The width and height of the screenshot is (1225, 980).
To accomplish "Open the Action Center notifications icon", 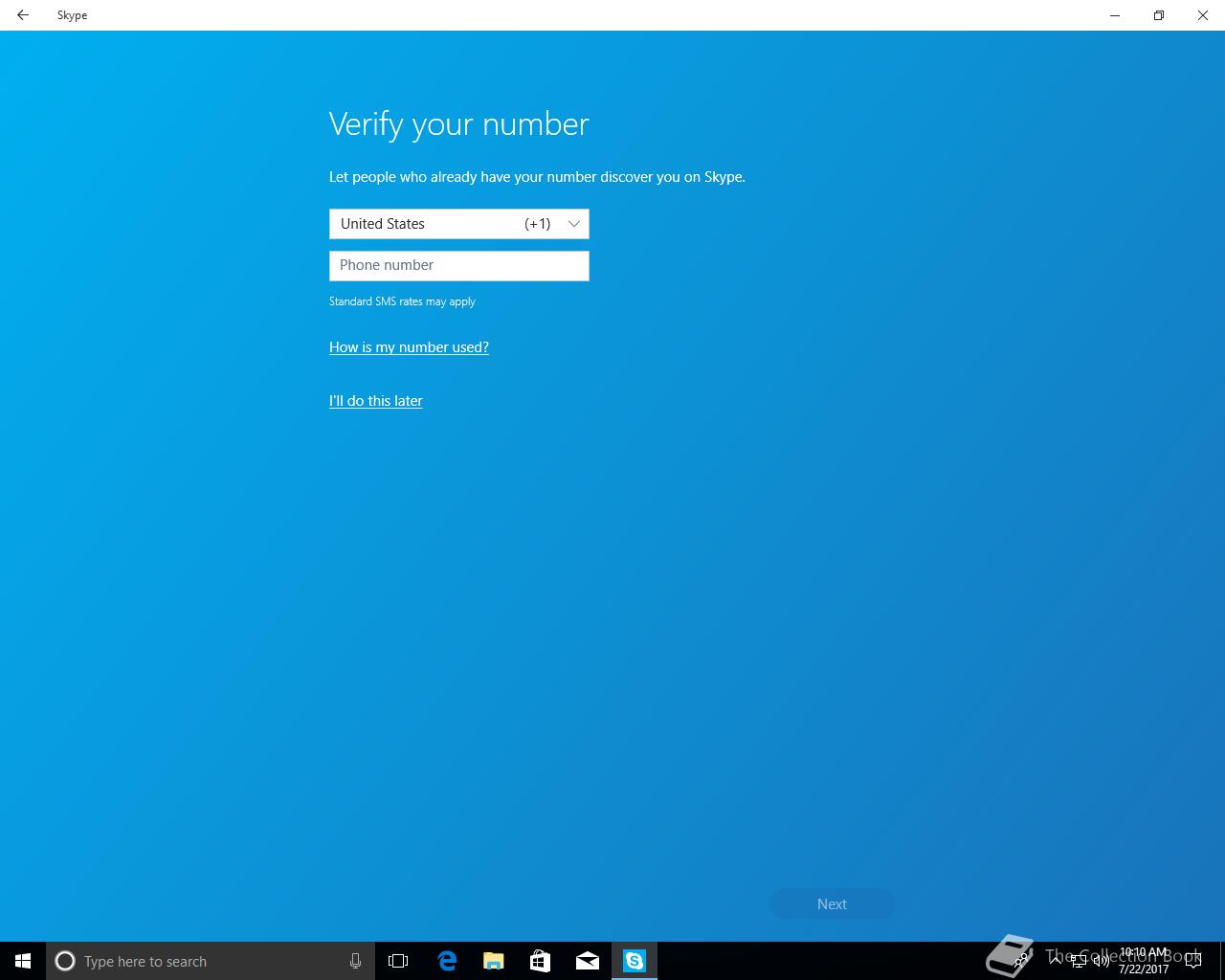I will (1193, 961).
